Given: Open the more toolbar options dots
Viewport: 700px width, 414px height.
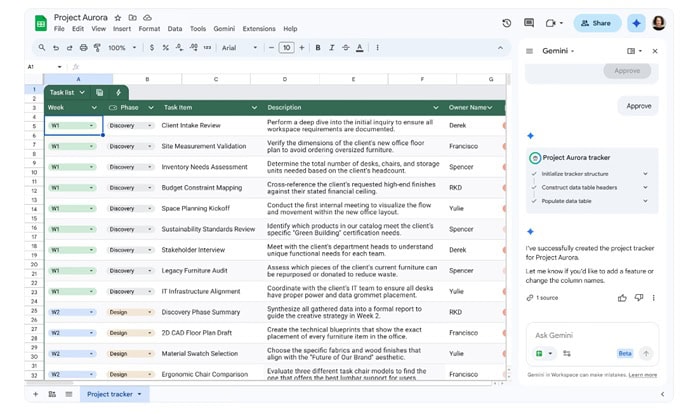Looking at the screenshot, I should tap(378, 48).
